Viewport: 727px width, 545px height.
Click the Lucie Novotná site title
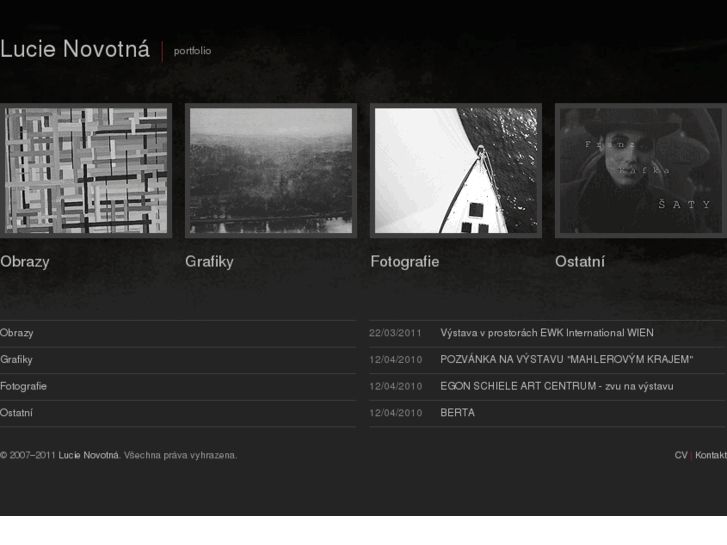[75, 50]
